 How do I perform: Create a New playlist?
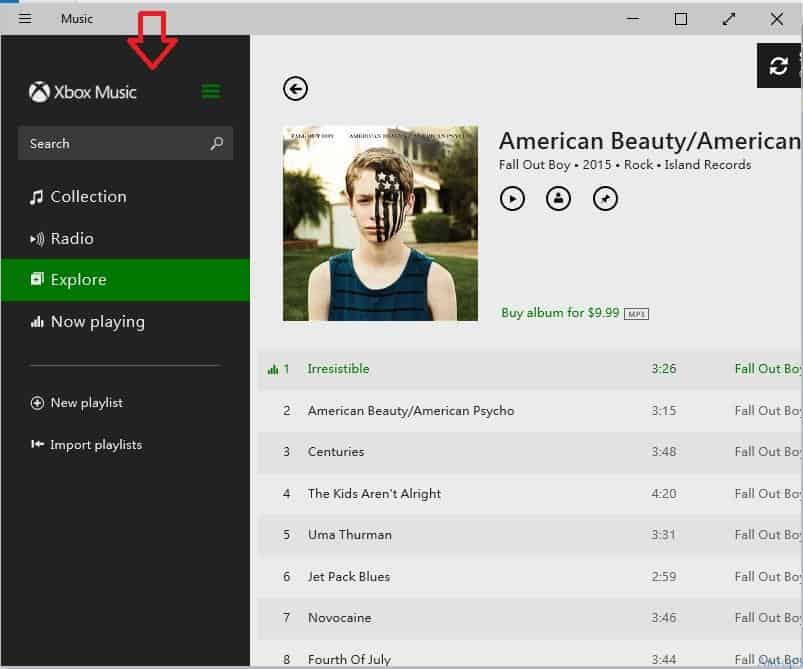(77, 403)
